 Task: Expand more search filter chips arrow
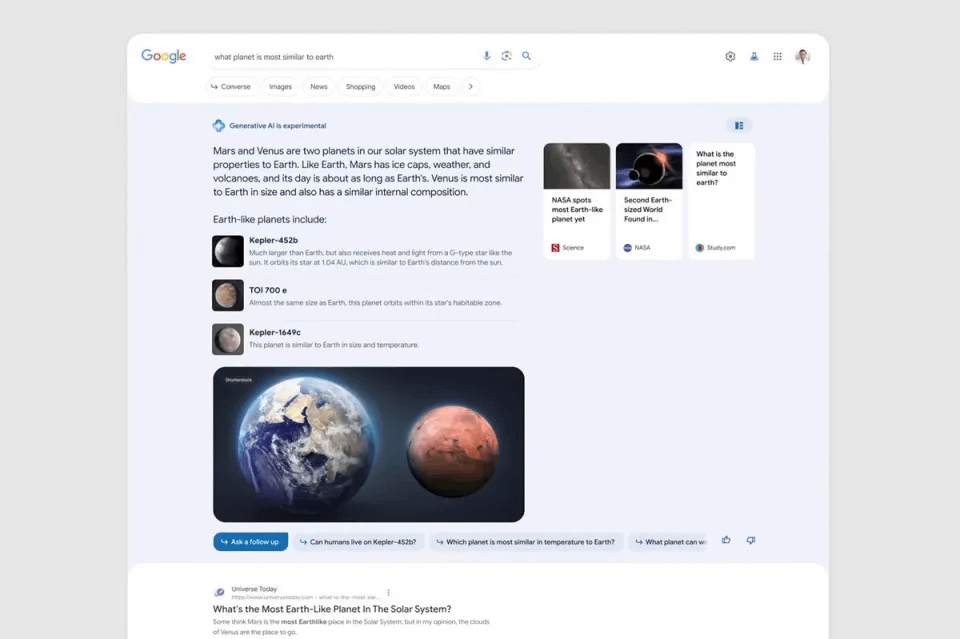point(471,87)
